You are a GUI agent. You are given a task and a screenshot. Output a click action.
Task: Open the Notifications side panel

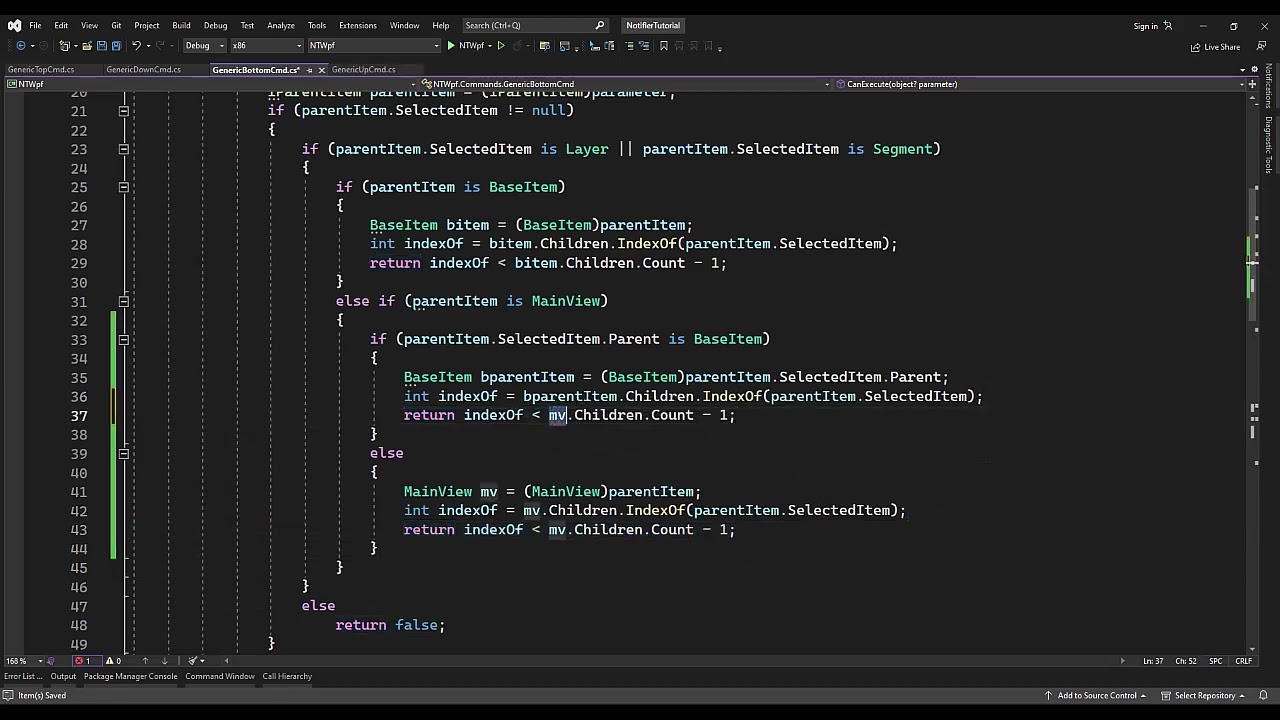click(x=1269, y=86)
